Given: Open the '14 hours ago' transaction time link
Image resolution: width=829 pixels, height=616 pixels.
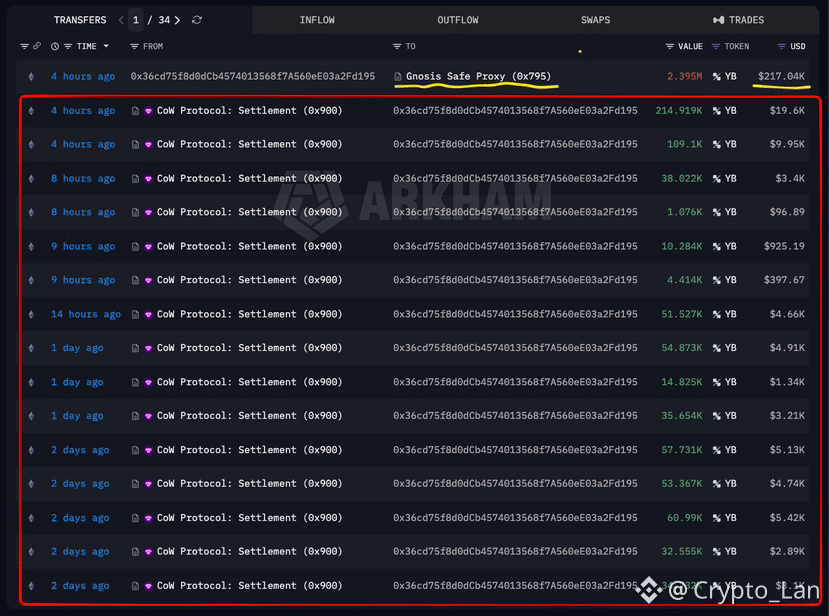Looking at the screenshot, I should tap(86, 314).
